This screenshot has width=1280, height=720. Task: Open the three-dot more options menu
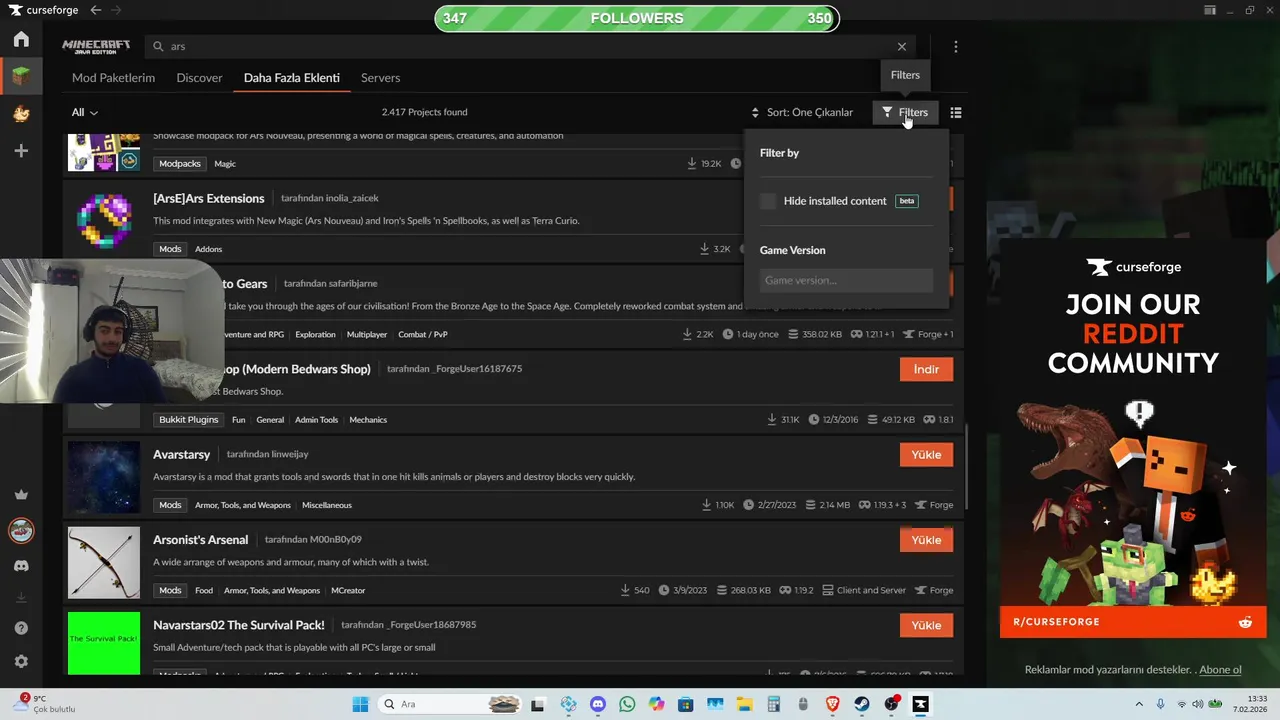click(956, 46)
